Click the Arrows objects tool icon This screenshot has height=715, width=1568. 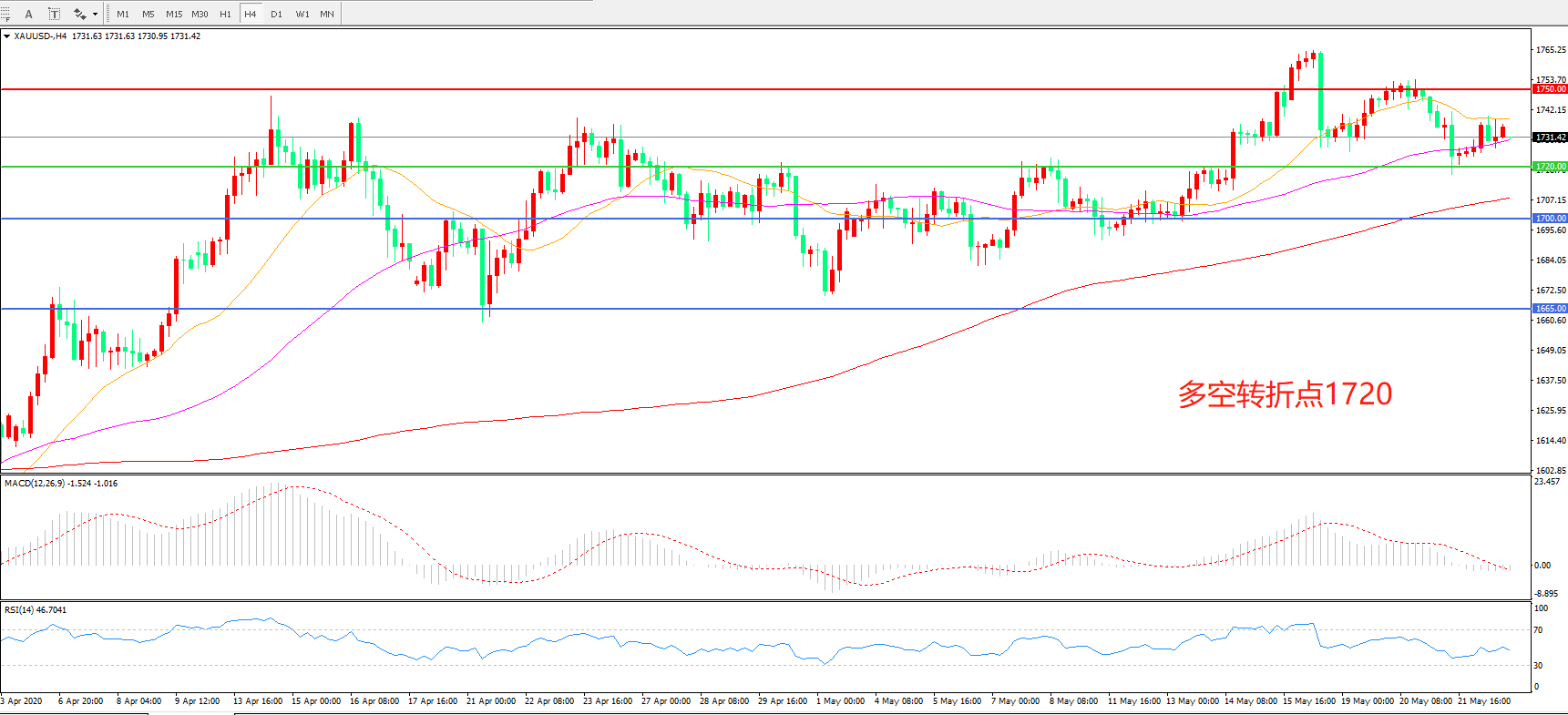[x=80, y=14]
